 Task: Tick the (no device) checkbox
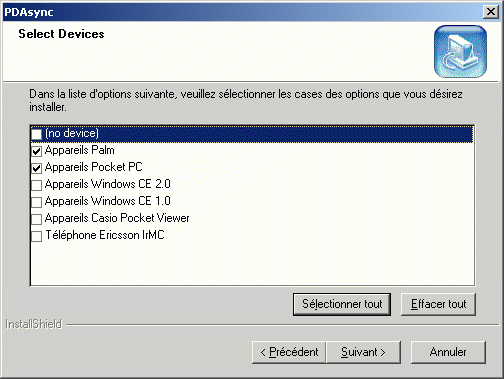point(36,134)
